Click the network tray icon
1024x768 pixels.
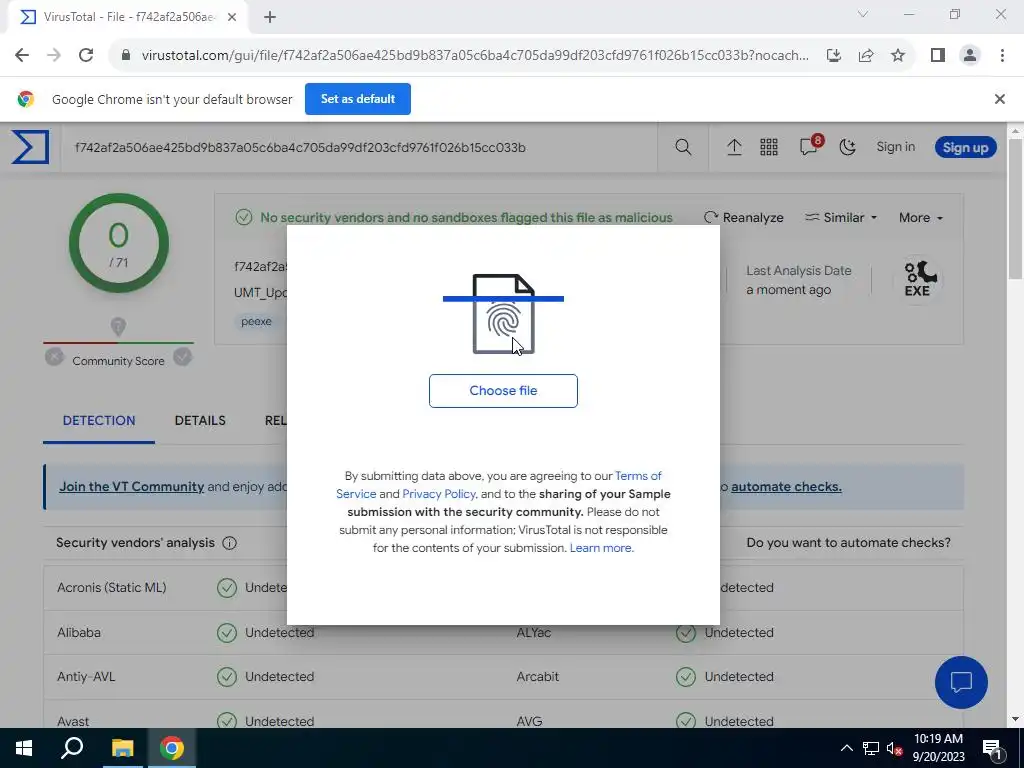pyautogui.click(x=871, y=748)
